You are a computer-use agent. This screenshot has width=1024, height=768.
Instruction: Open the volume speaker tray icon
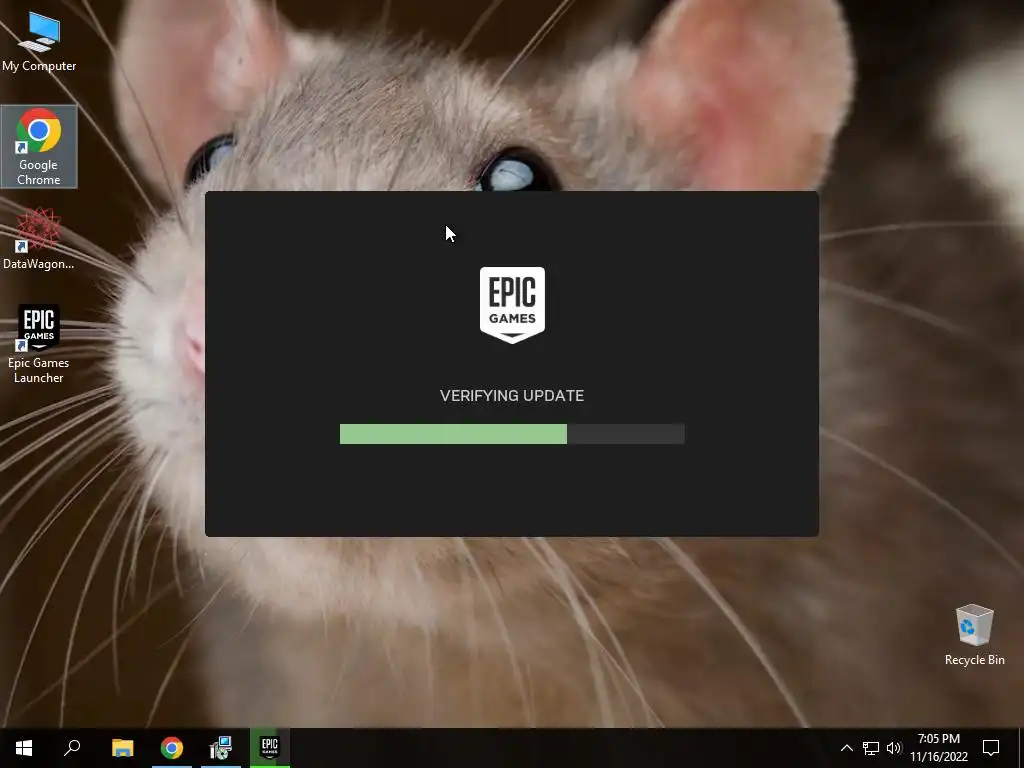894,748
